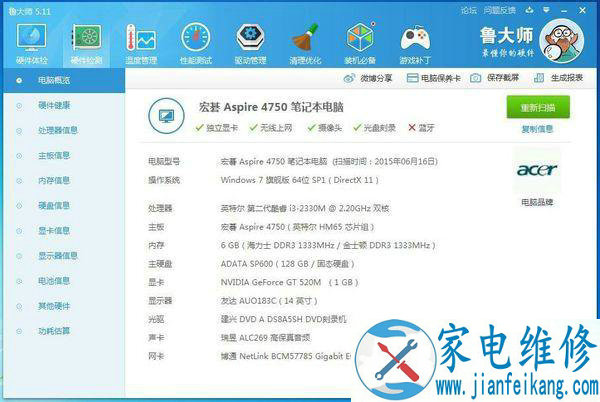This screenshot has height=402, width=600.
Task: Click the '宏碁 Aspire 4750 笔记本电脑' heading
Action: [271, 107]
